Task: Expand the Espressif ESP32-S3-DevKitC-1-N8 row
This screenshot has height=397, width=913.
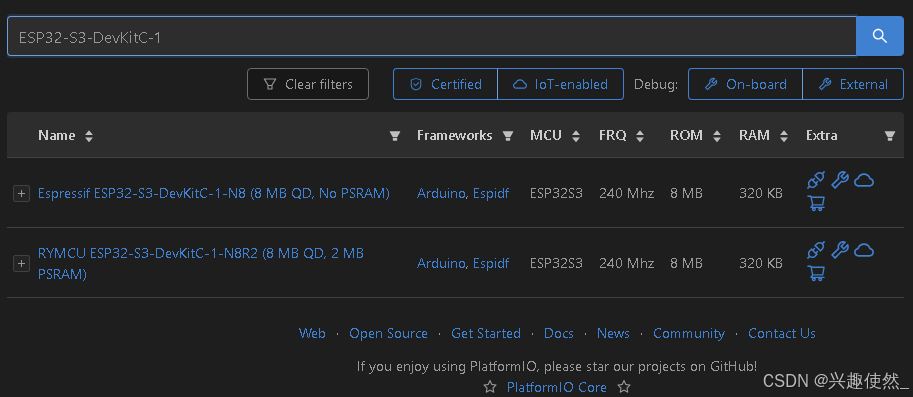Action: tap(21, 194)
